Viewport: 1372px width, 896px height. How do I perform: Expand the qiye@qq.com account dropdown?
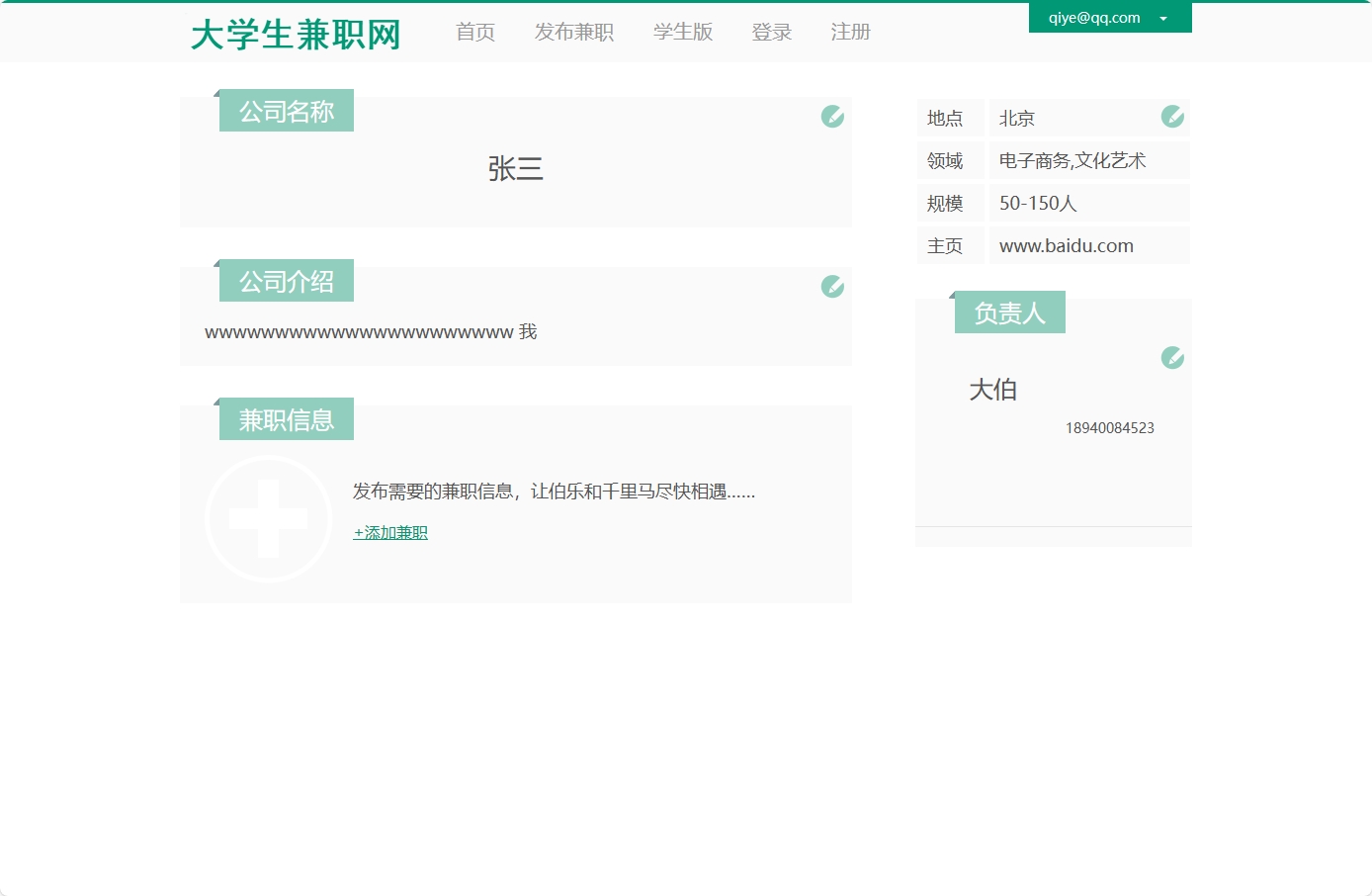1162,17
